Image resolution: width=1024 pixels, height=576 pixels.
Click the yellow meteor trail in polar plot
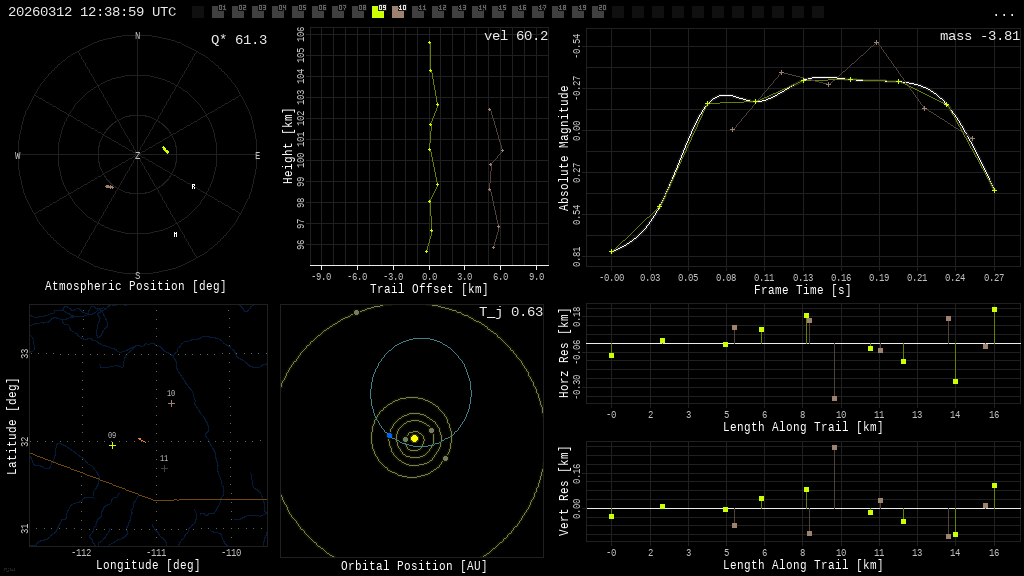click(166, 150)
